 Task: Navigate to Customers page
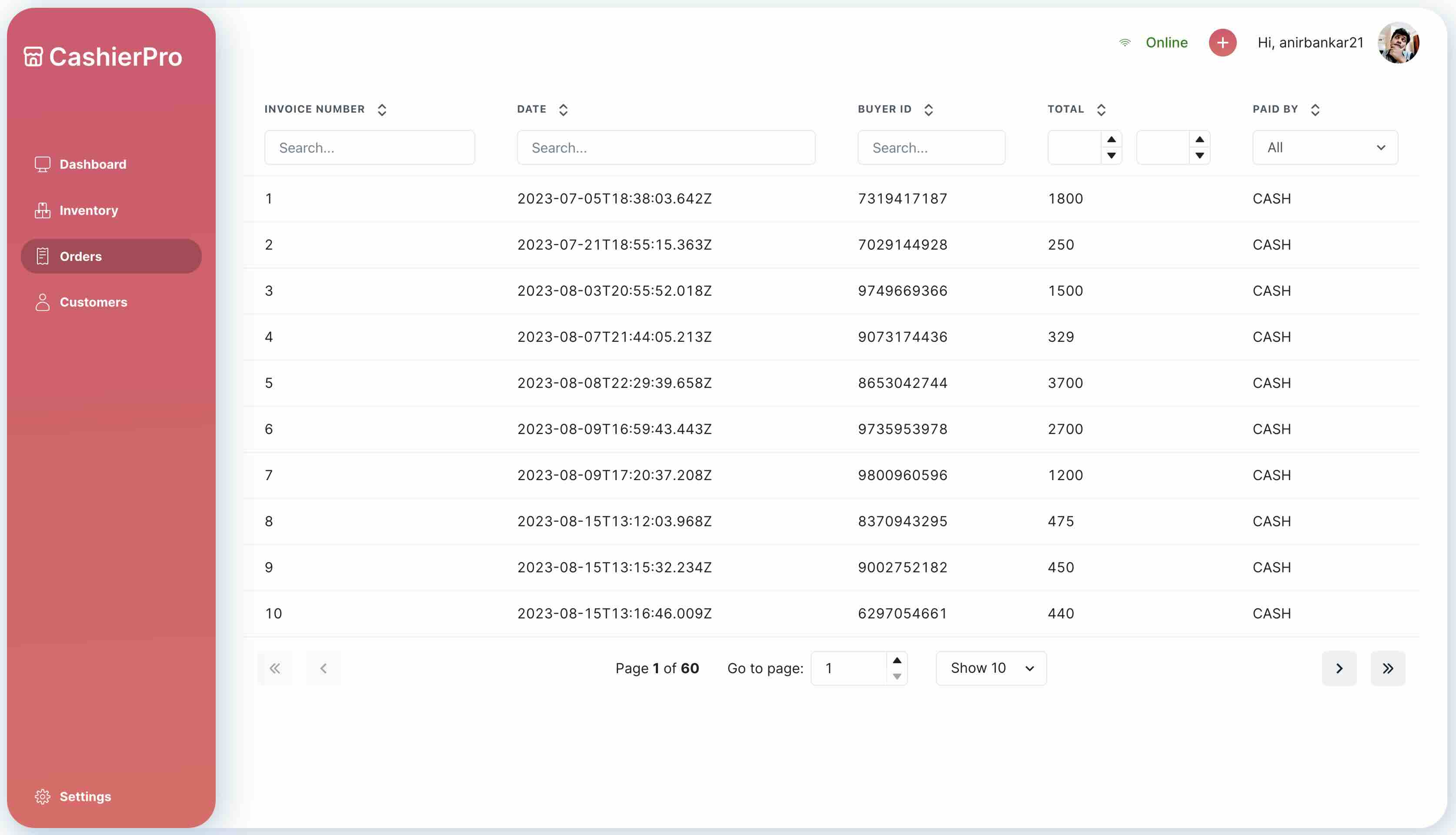93,302
